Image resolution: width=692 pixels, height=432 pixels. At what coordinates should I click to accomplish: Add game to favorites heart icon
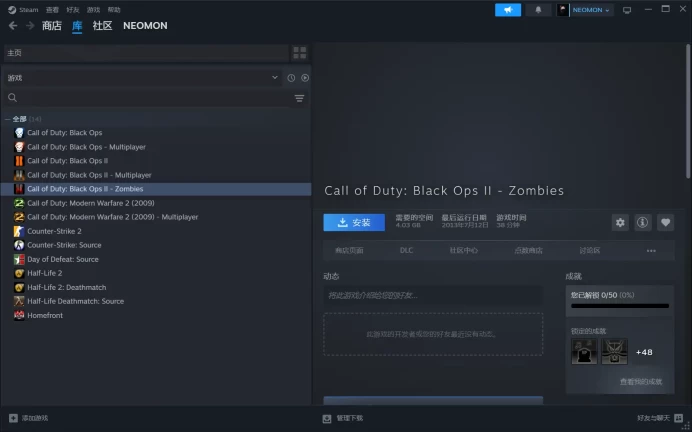tap(666, 222)
